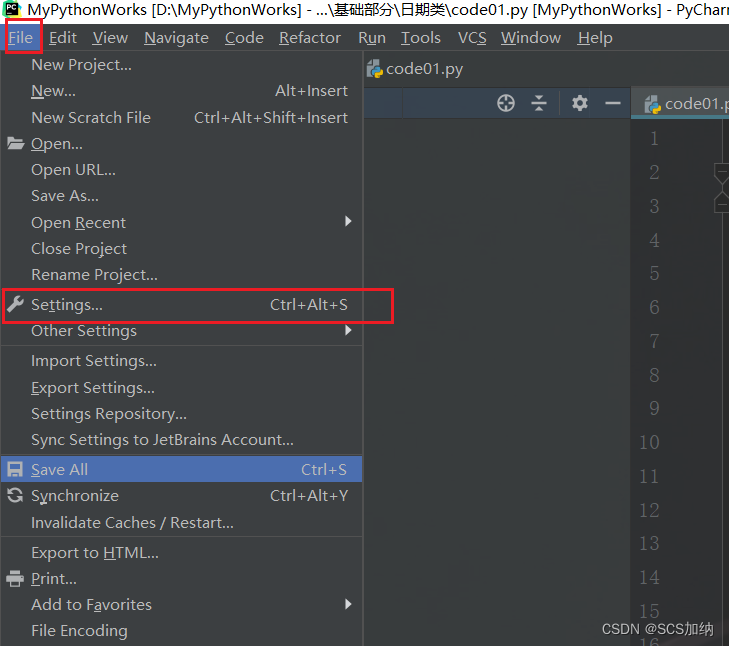Click line number 8 in gutter
Image resolution: width=729 pixels, height=646 pixels.
654,375
